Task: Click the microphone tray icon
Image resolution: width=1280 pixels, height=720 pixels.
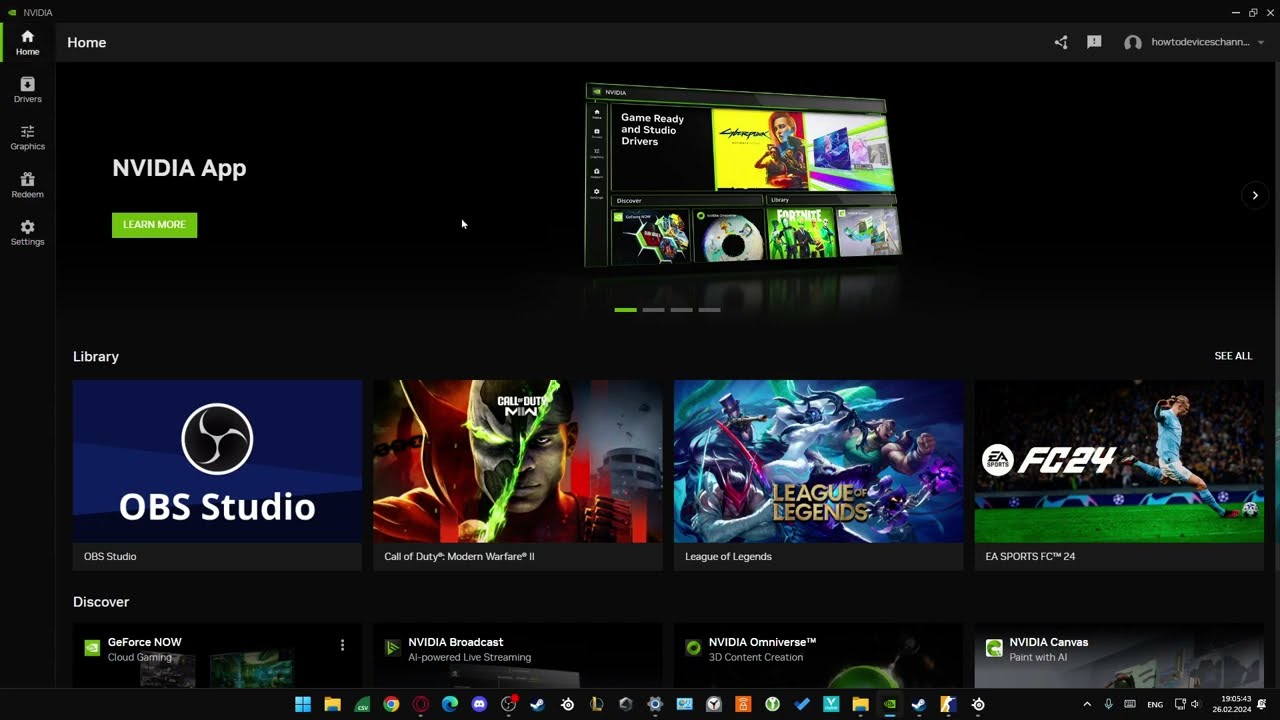Action: click(1108, 704)
